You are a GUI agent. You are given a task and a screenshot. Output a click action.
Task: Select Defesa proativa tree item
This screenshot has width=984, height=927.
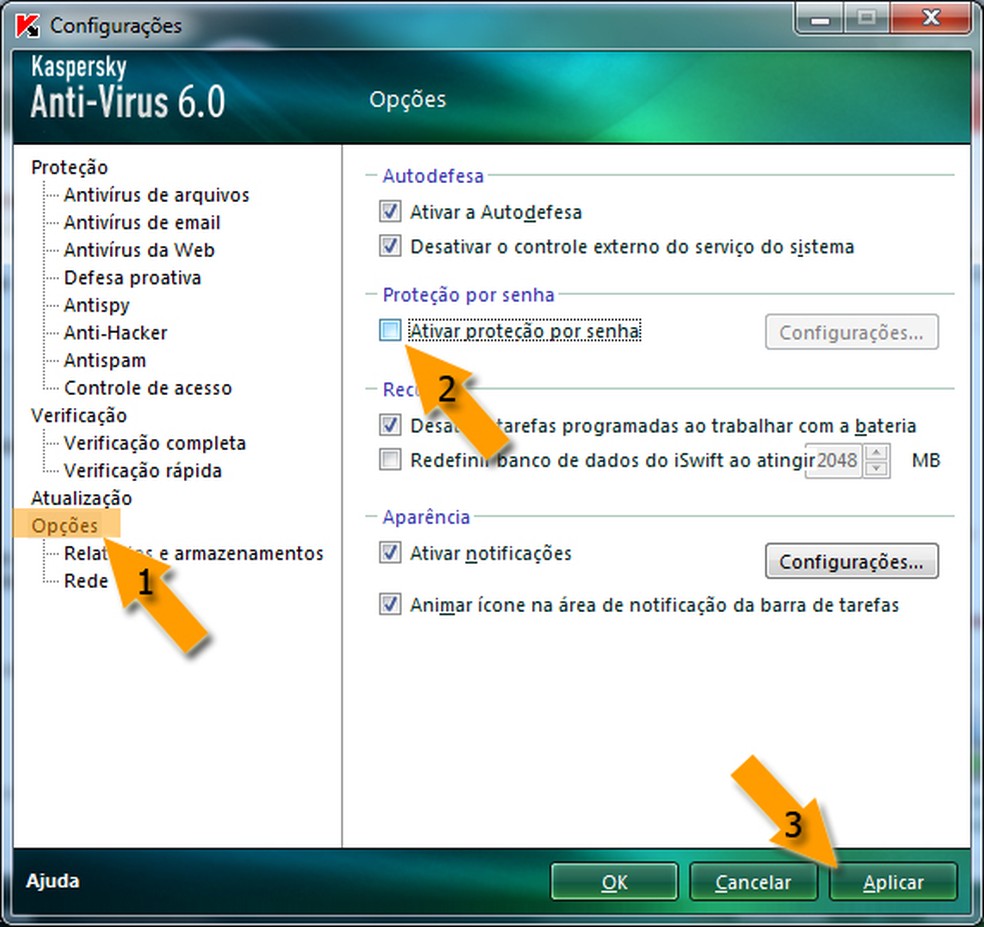132,278
